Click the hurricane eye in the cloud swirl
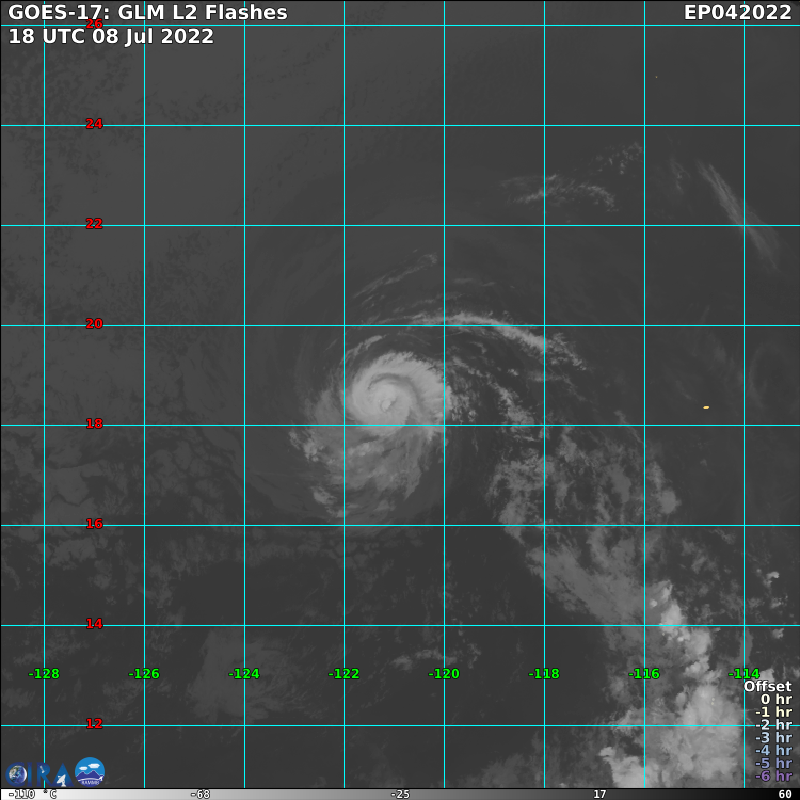The image size is (800, 800). [387, 405]
